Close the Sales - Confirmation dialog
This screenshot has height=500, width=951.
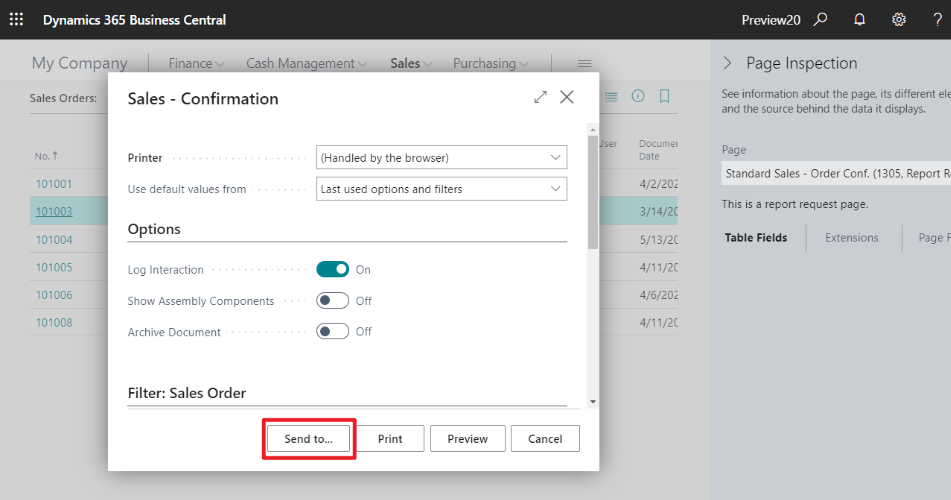click(x=566, y=97)
